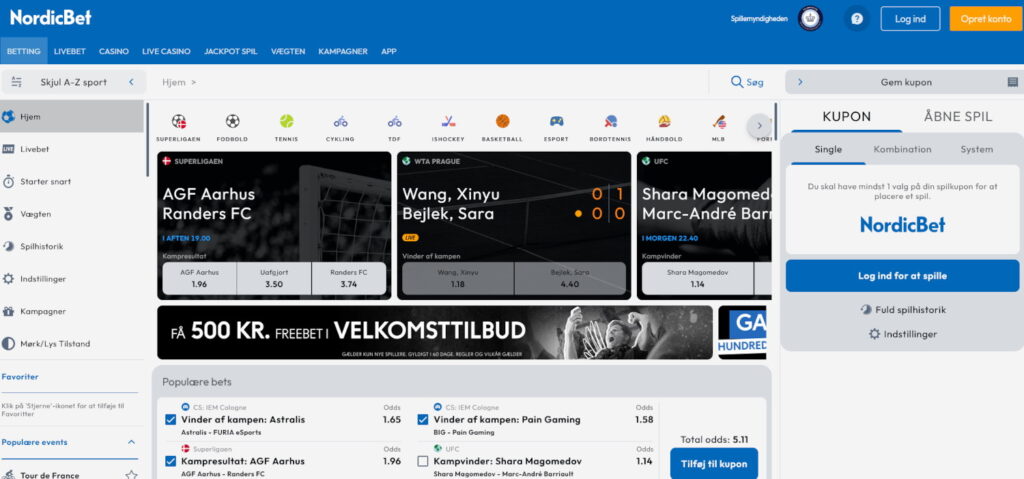This screenshot has width=1024, height=479.
Task: Uncheck Kampresultat: AGF Aarhus
Action: click(x=170, y=461)
